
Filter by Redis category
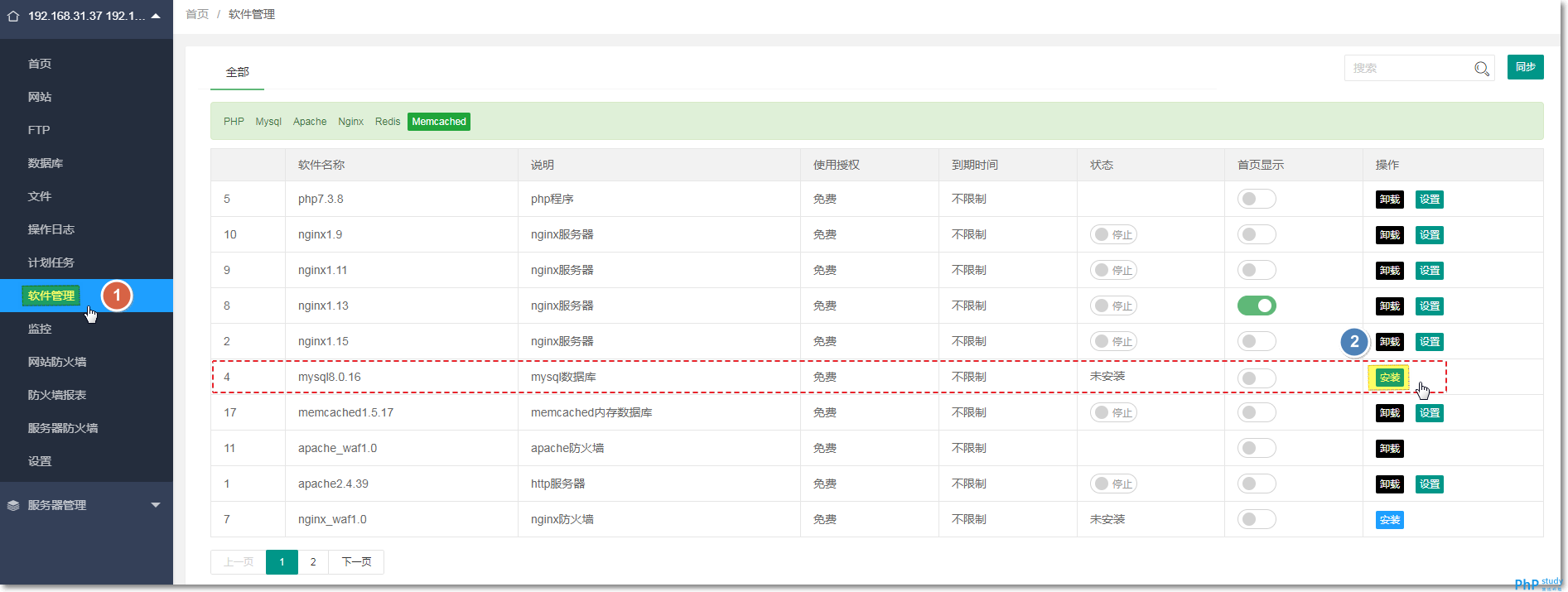(x=388, y=122)
